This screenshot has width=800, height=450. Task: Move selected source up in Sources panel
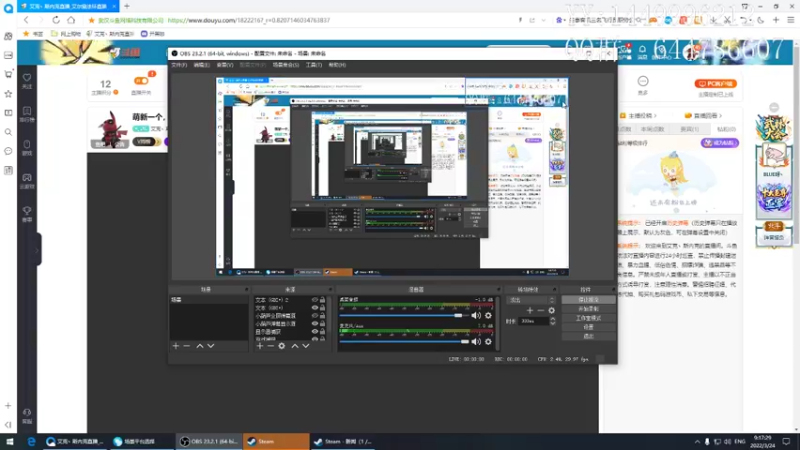(x=295, y=346)
